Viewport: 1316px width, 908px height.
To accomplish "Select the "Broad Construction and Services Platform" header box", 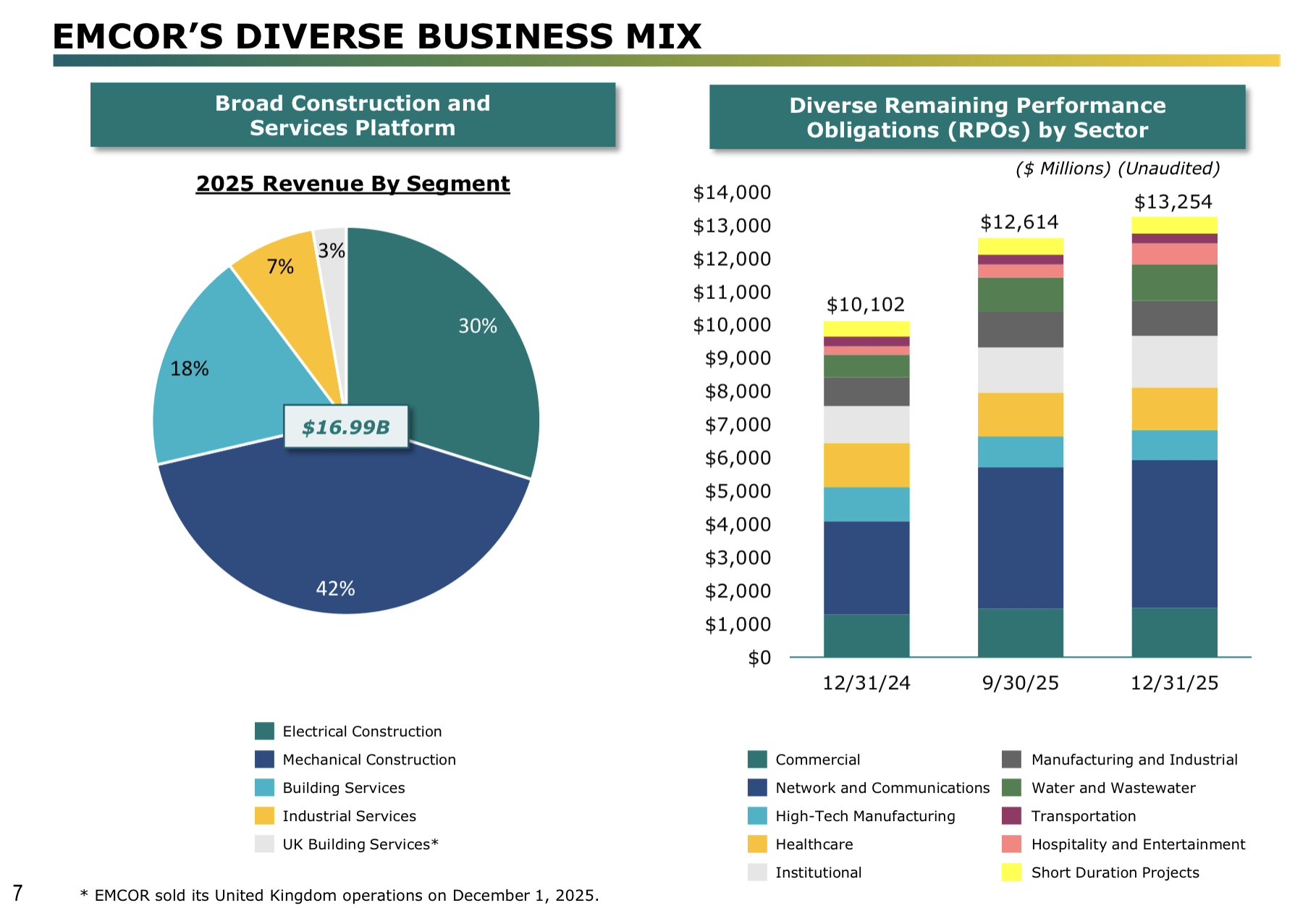I will point(353,115).
